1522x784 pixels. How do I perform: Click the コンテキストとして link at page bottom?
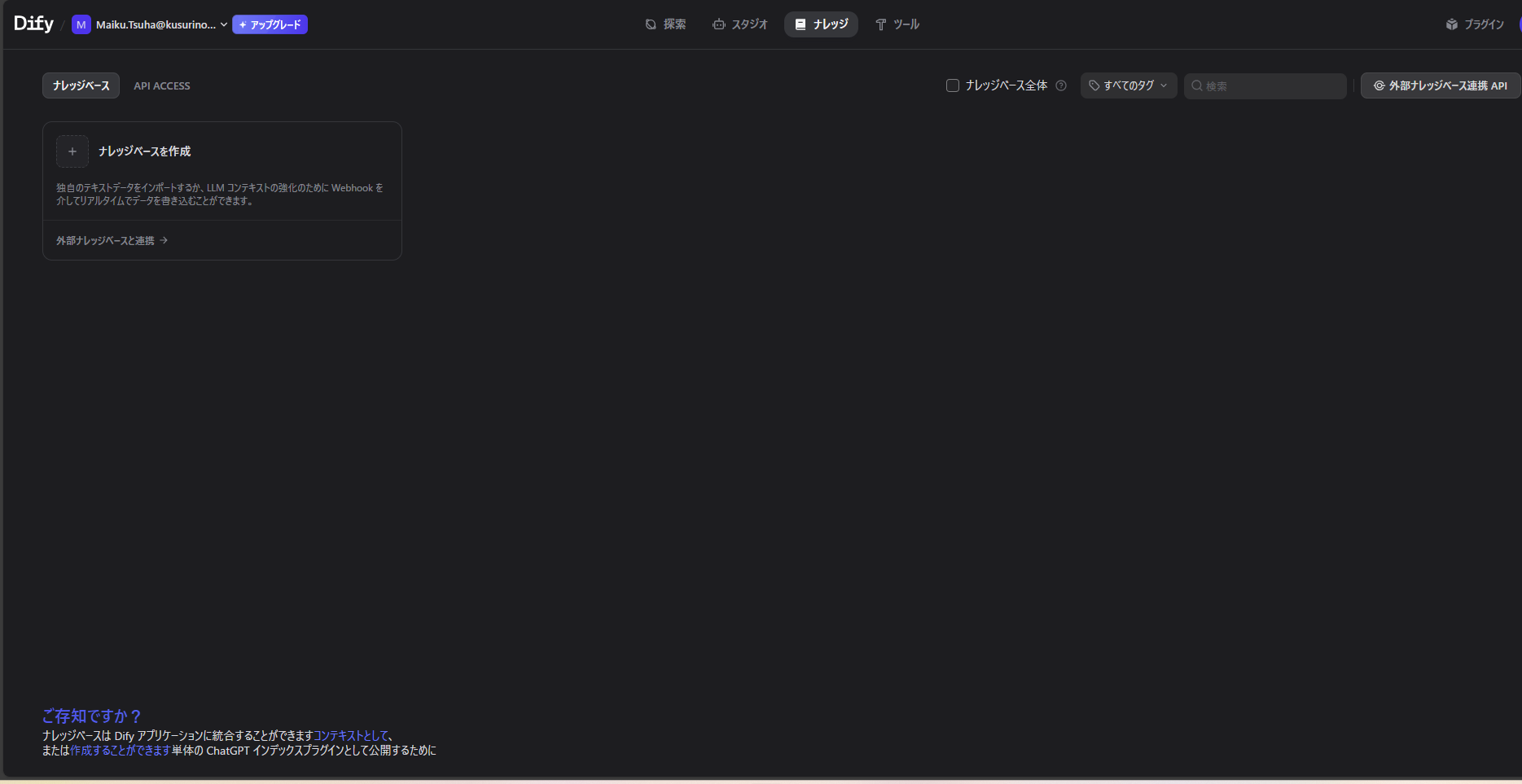tap(352, 735)
